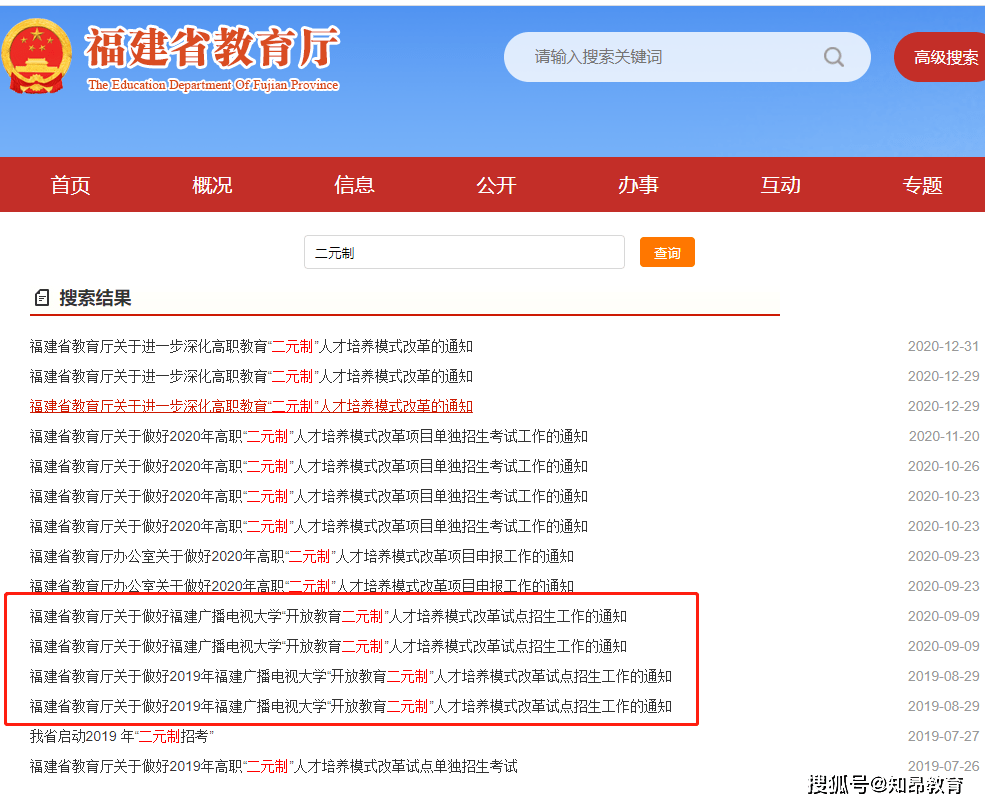Viewport: 985px width, 806px height.
Task: Select 专题 in the top menu
Action: (x=922, y=184)
